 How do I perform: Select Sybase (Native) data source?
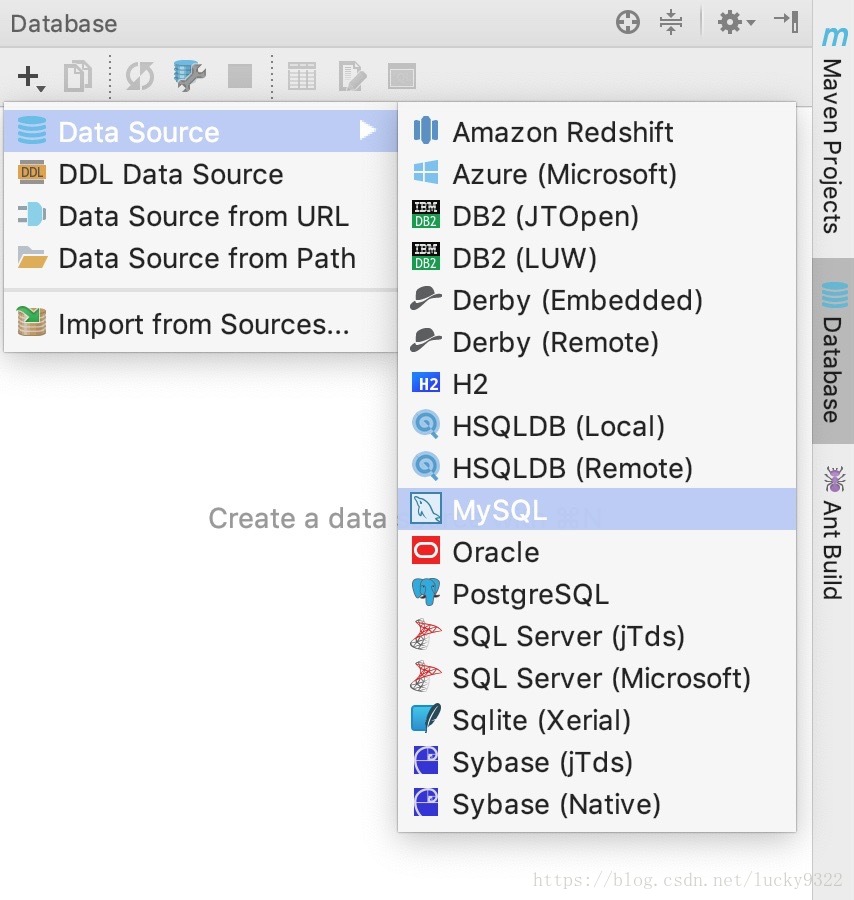tap(597, 804)
